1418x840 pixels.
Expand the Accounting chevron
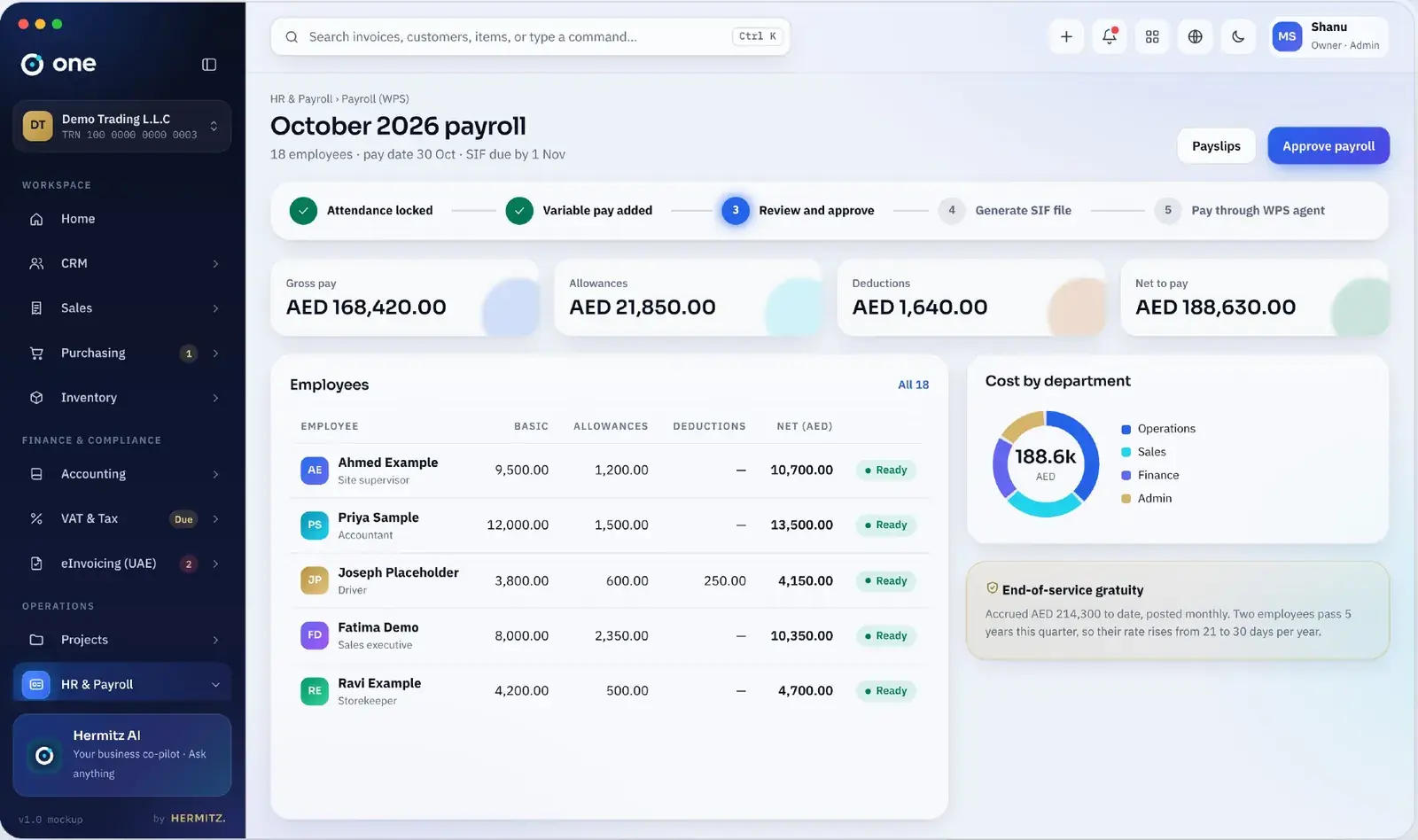pyautogui.click(x=215, y=475)
